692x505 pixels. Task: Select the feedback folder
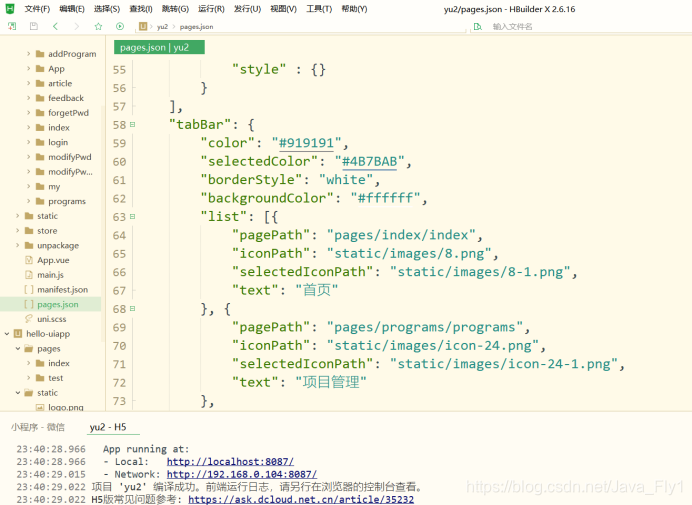(66, 98)
